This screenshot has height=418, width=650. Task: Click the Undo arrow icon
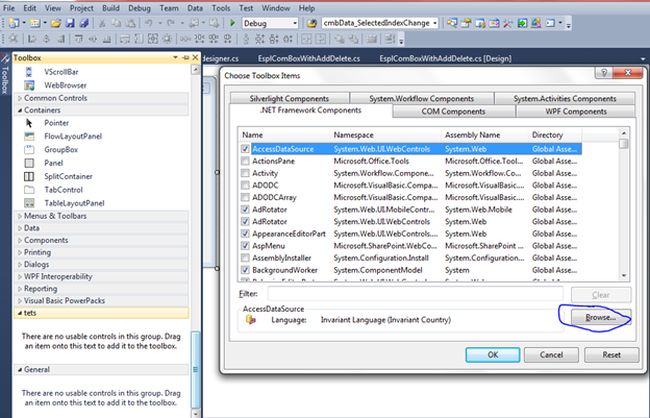(148, 23)
